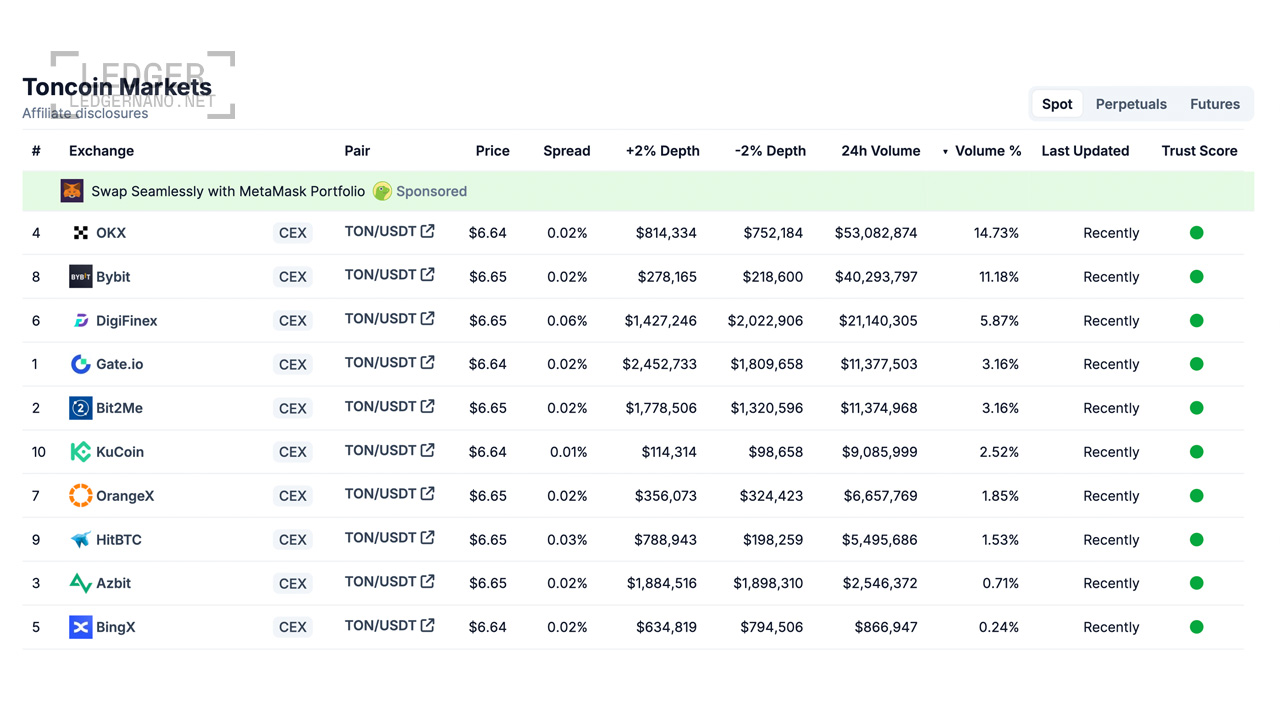The image size is (1280, 720).
Task: Select the 0.06% spread value
Action: [x=567, y=321]
